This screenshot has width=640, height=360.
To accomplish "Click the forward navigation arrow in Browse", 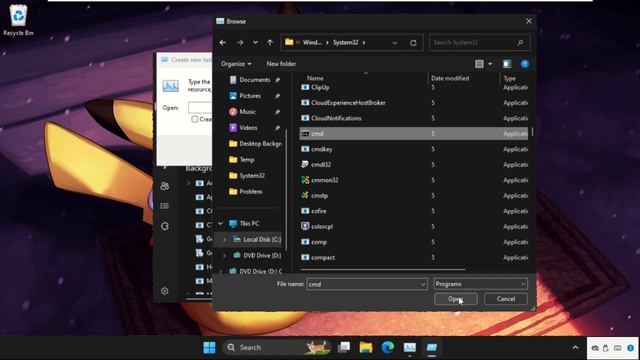I will 240,42.
